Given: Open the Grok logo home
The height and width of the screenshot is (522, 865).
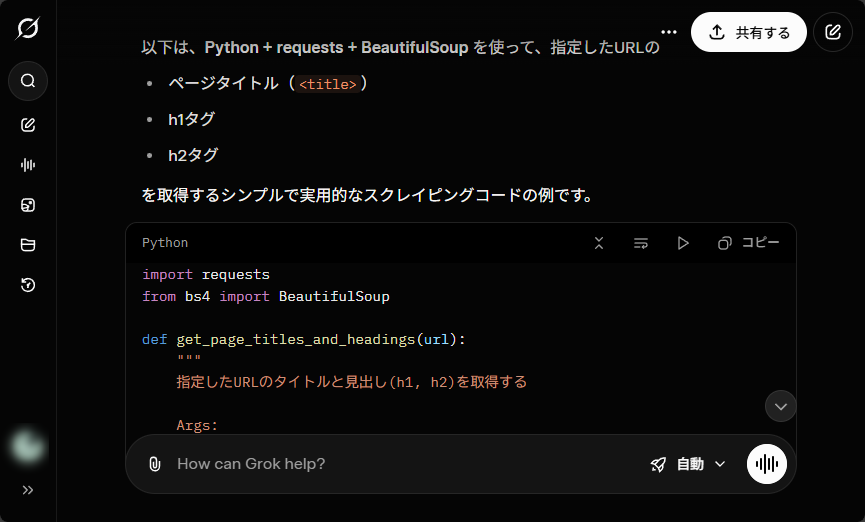Looking at the screenshot, I should click(x=28, y=28).
